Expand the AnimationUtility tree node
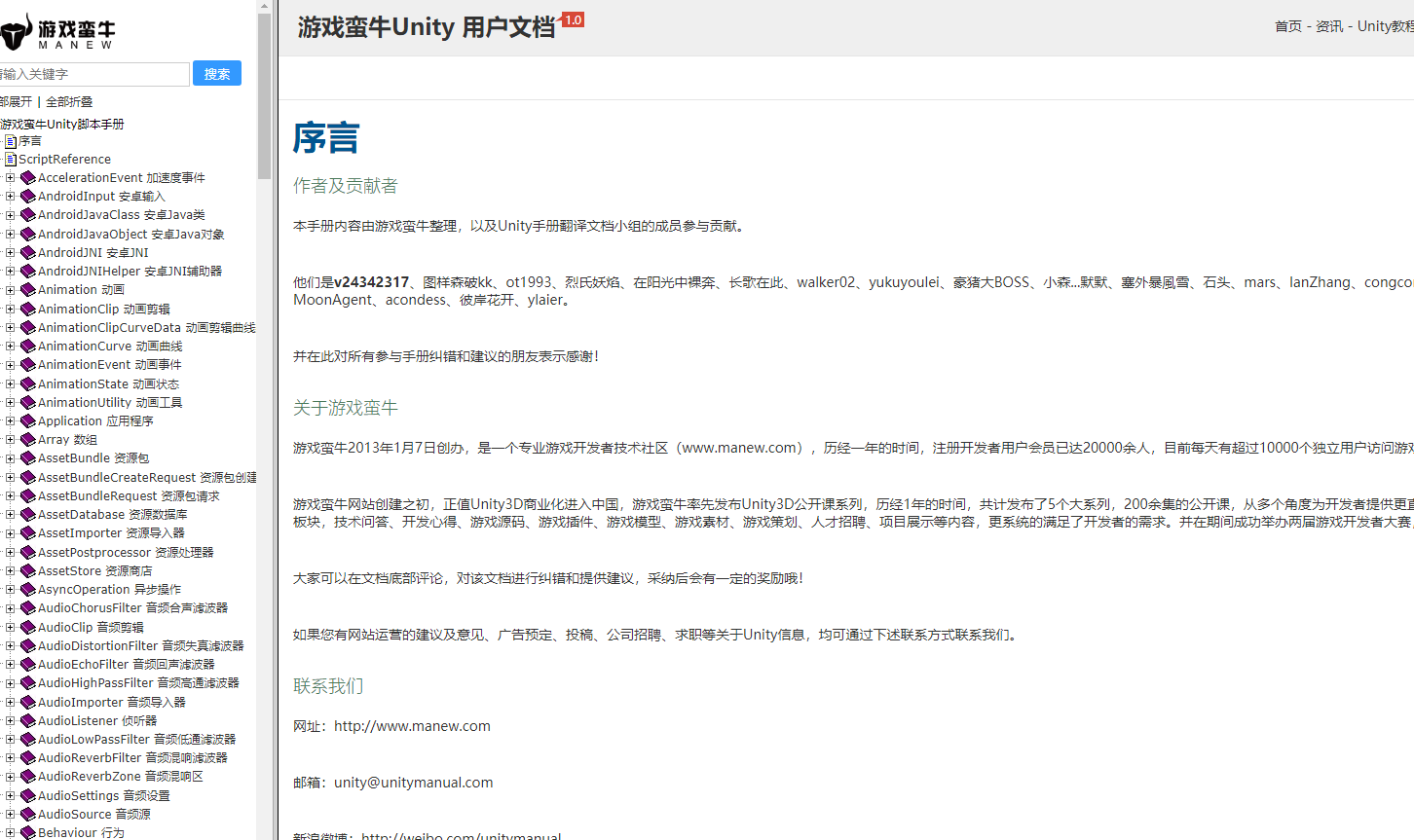The image size is (1414, 840). tap(10, 403)
